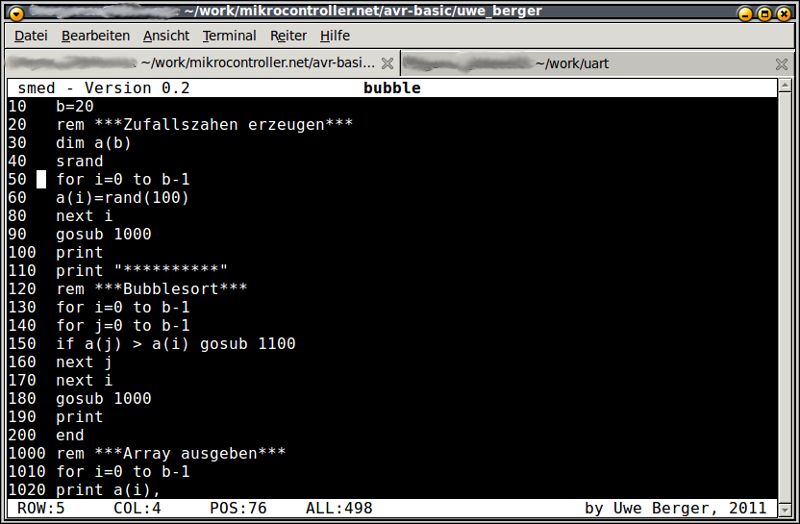This screenshot has height=524, width=800.
Task: Click the window menu icon in title bar
Action: pos(16,13)
